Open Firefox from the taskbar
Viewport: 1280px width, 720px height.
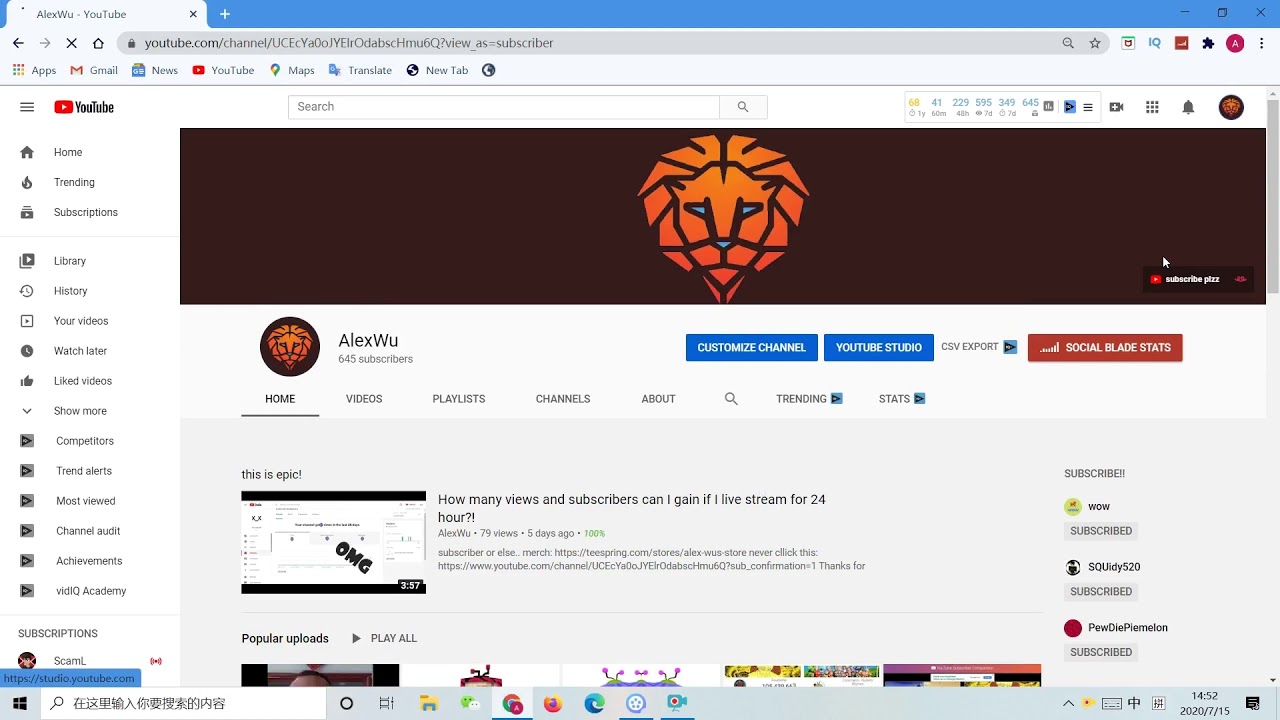point(553,703)
